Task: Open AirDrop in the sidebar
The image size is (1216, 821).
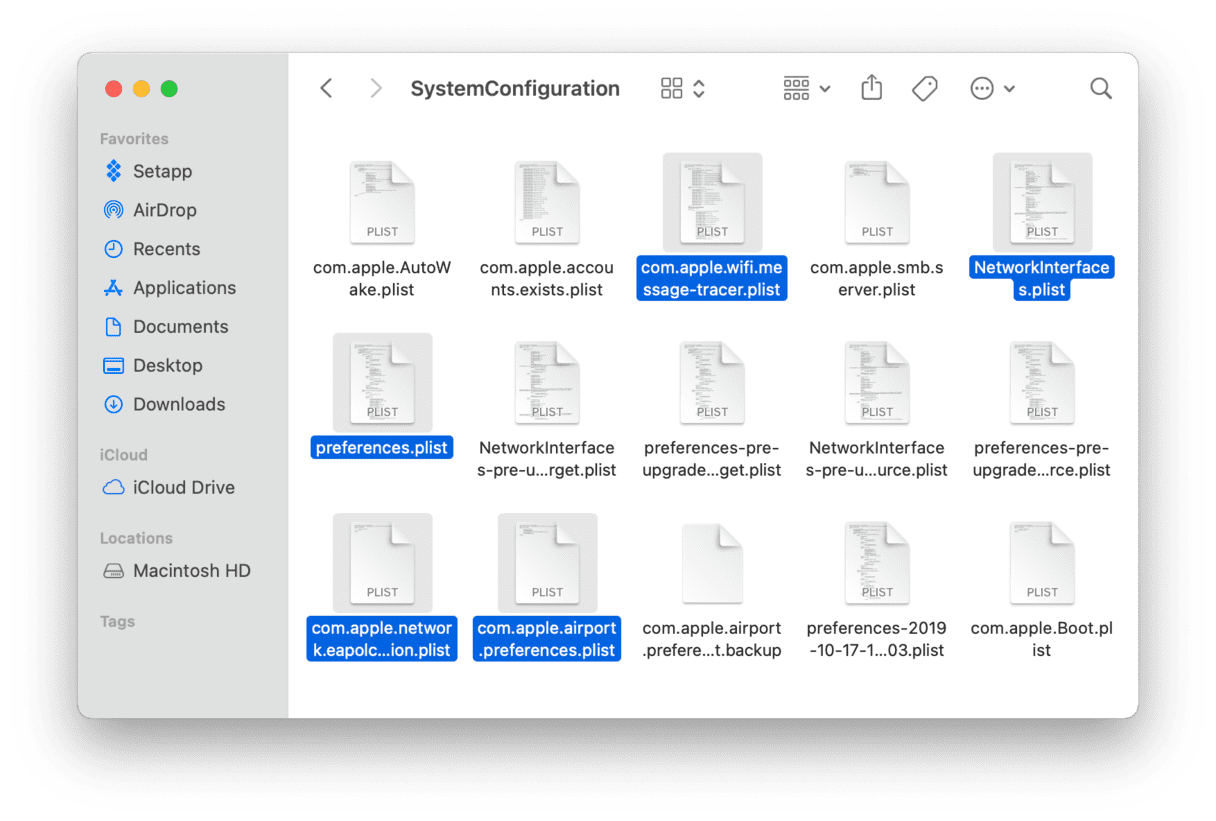Action: pos(150,210)
